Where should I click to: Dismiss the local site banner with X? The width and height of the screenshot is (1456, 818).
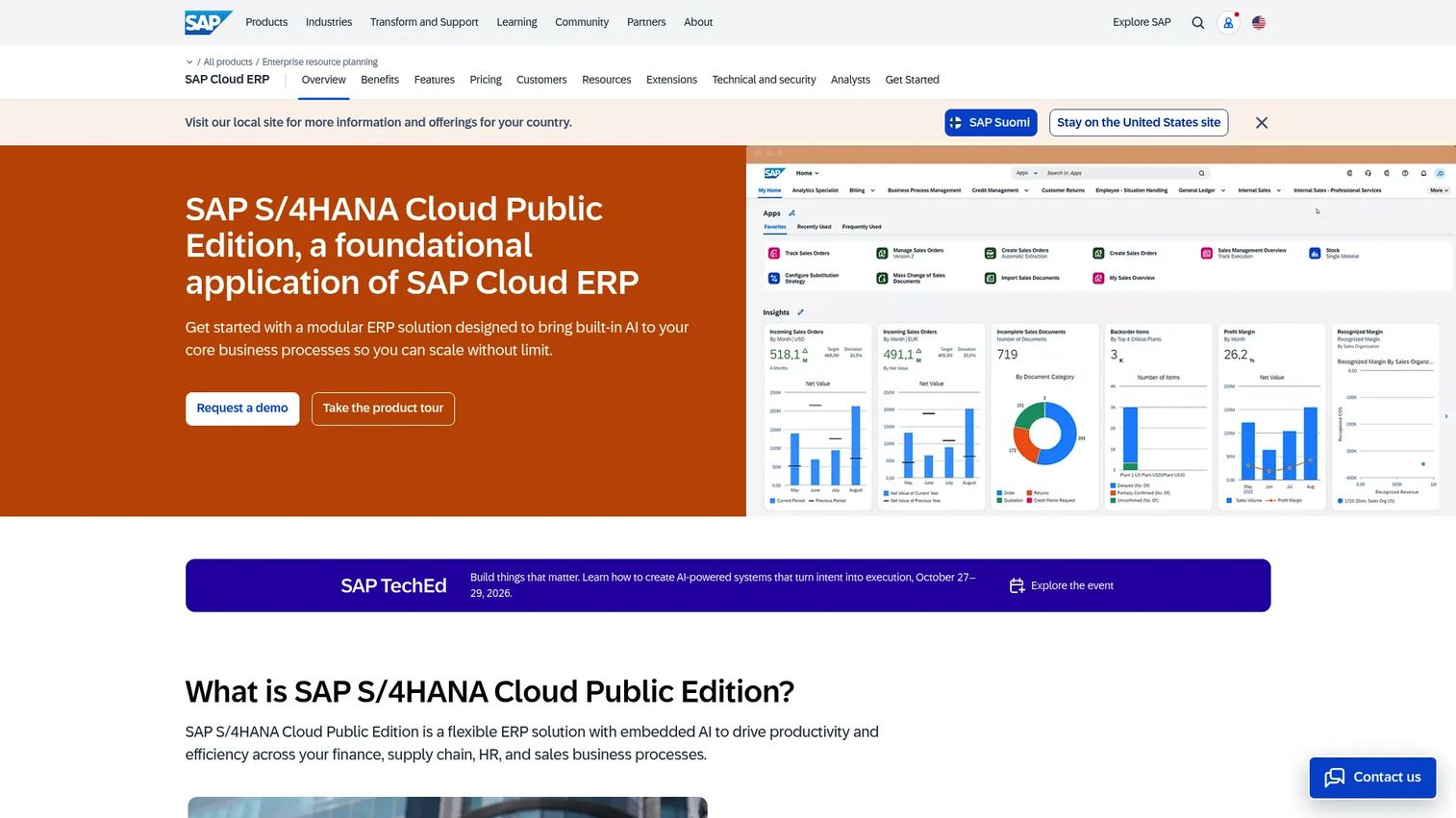[x=1262, y=123]
